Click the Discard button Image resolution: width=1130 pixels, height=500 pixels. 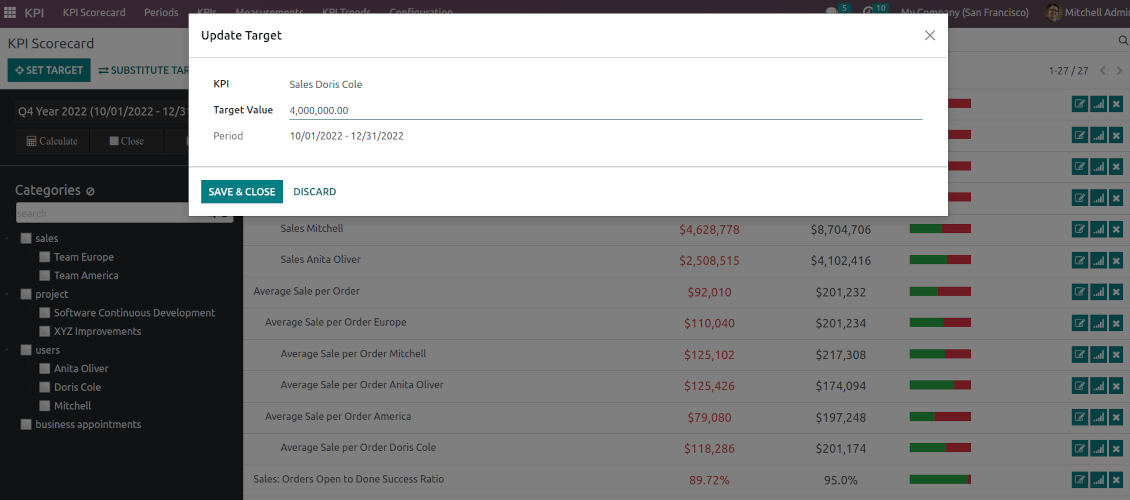pyautogui.click(x=314, y=192)
